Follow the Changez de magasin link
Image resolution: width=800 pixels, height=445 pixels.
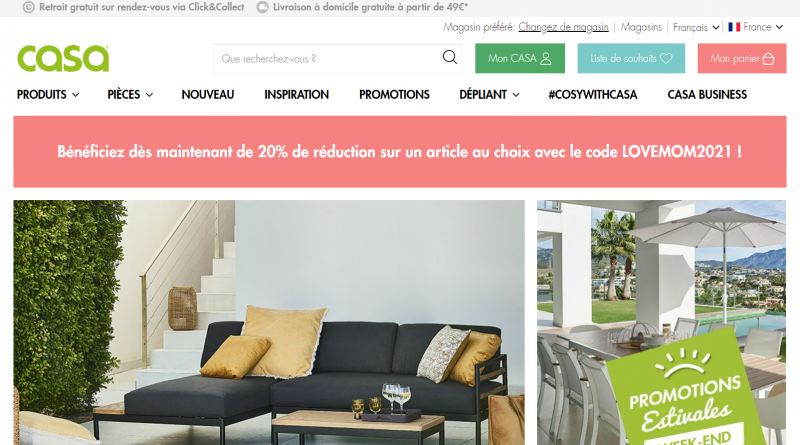pyautogui.click(x=563, y=27)
